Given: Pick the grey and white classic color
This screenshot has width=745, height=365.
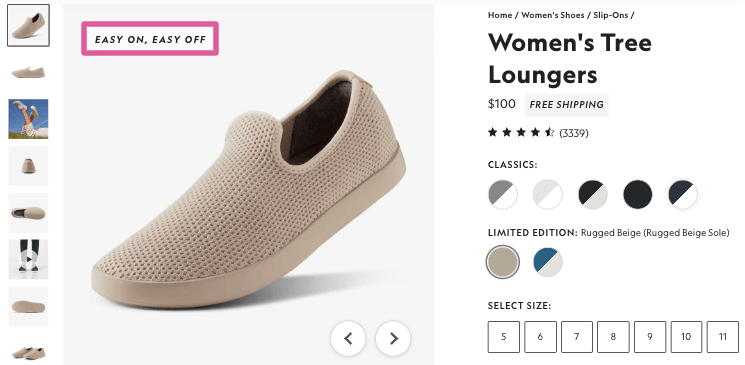Looking at the screenshot, I should 503,194.
